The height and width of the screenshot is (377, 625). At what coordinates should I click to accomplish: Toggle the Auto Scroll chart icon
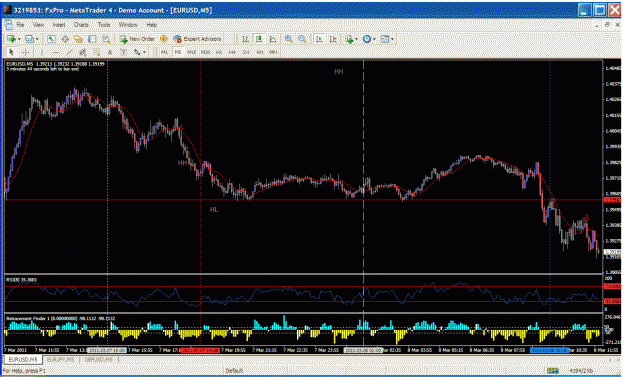pos(319,39)
